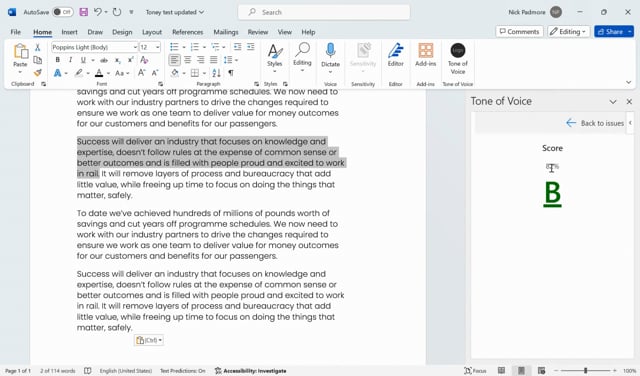
Task: Click the zoom slider
Action: [x=585, y=371]
